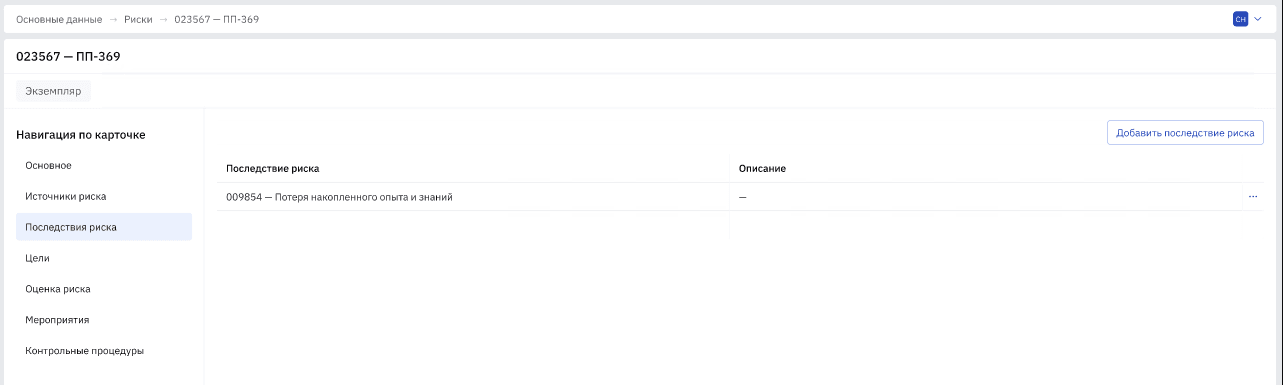Viewport: 1283px width, 385px height.
Task: Open the row actions three-dot menu
Action: tap(1252, 197)
